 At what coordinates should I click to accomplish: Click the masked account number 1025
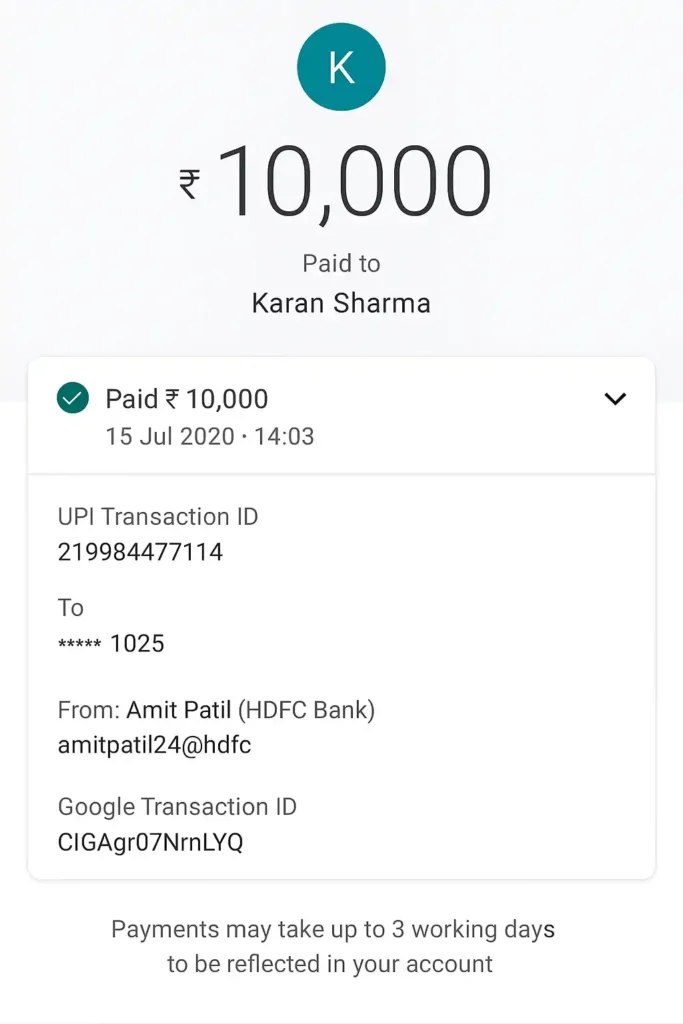(112, 643)
